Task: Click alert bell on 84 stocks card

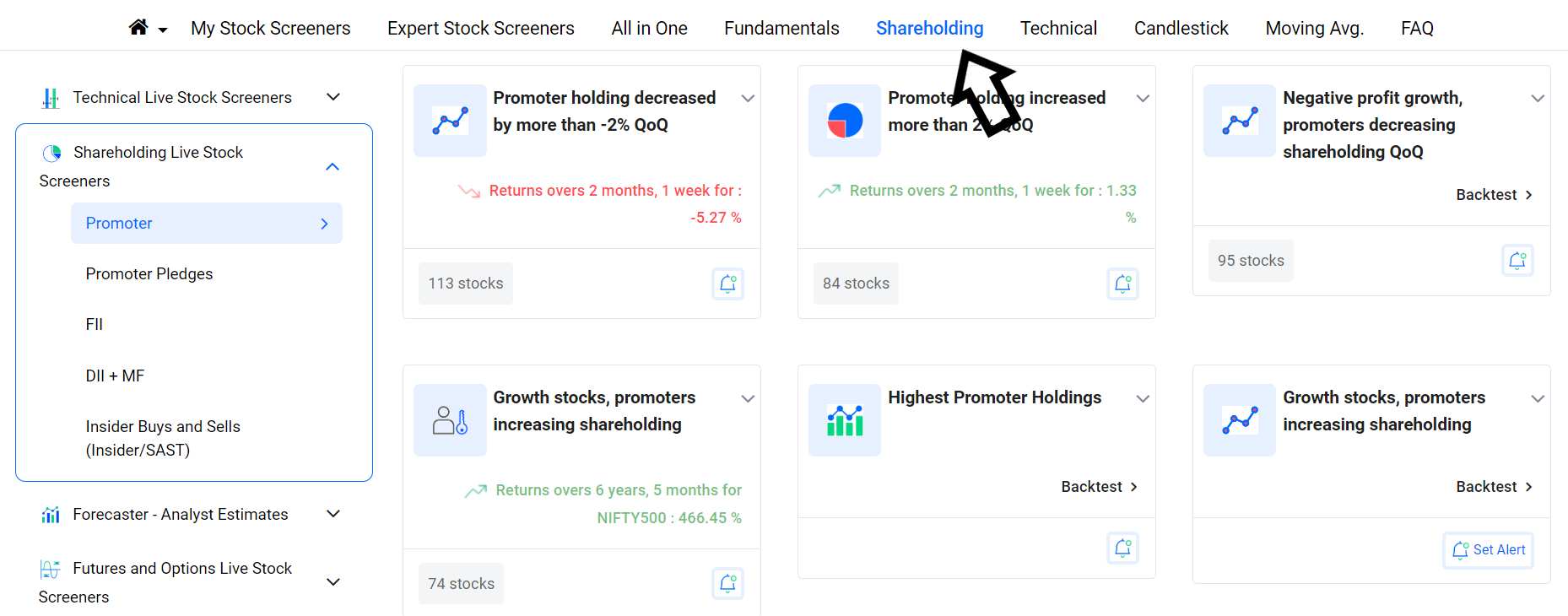Action: [1122, 284]
